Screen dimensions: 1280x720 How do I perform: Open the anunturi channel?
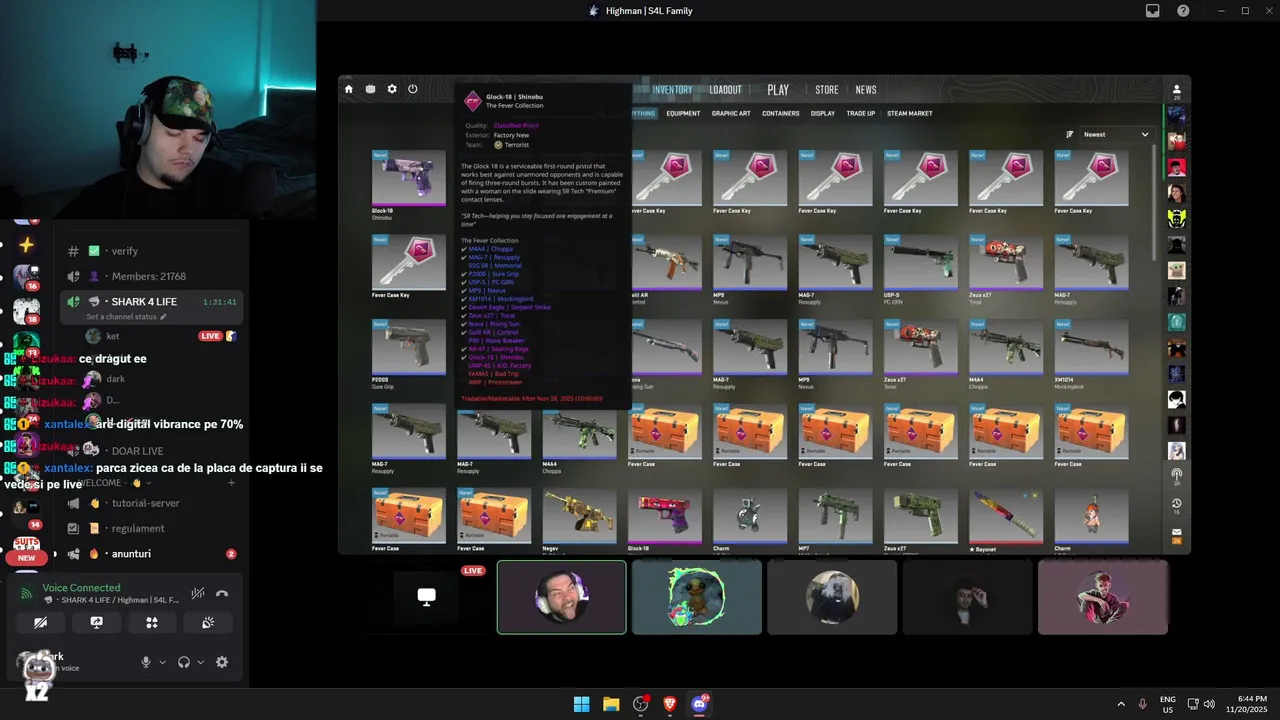(150, 554)
